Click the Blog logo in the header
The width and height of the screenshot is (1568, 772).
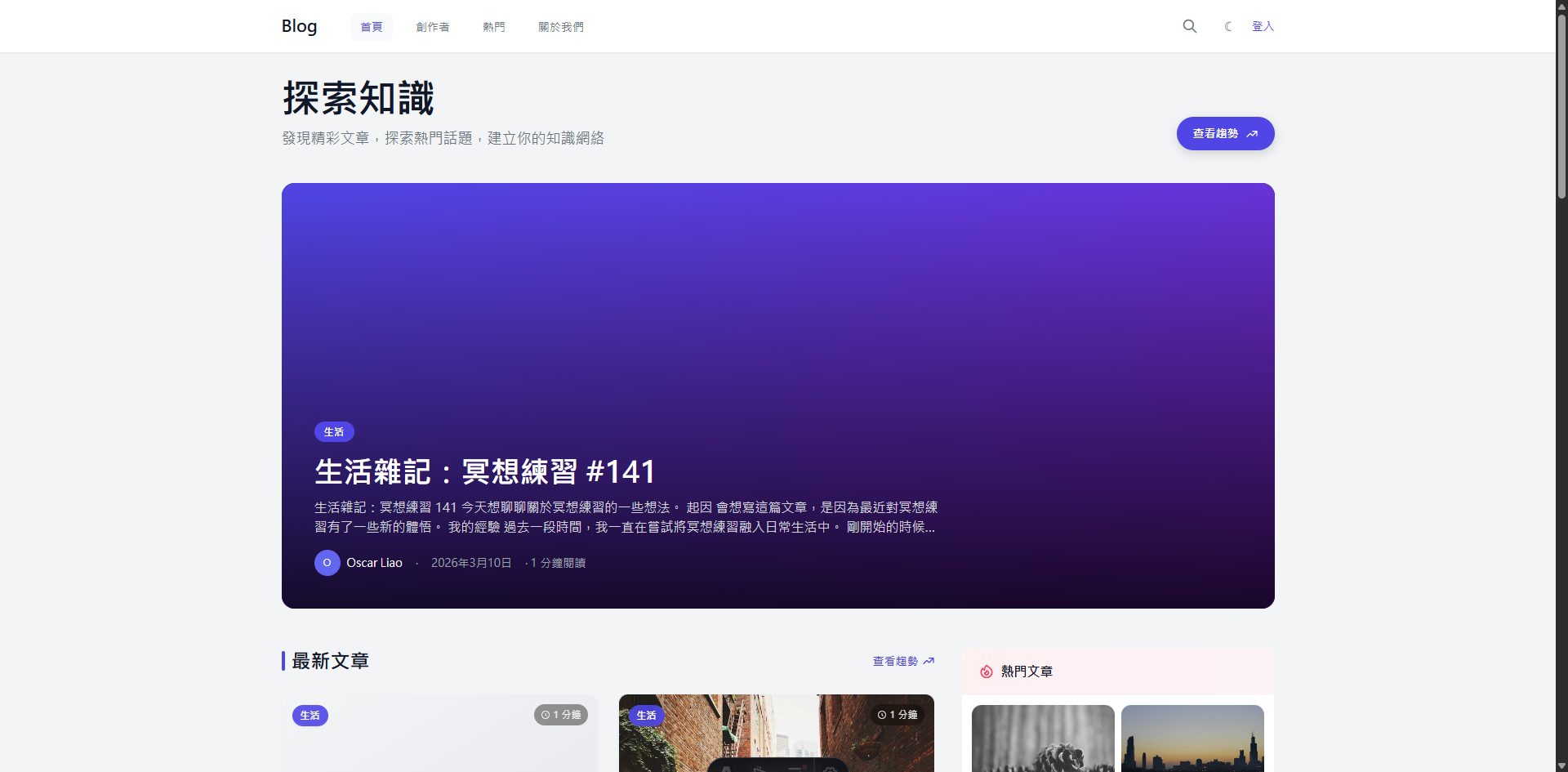point(299,25)
